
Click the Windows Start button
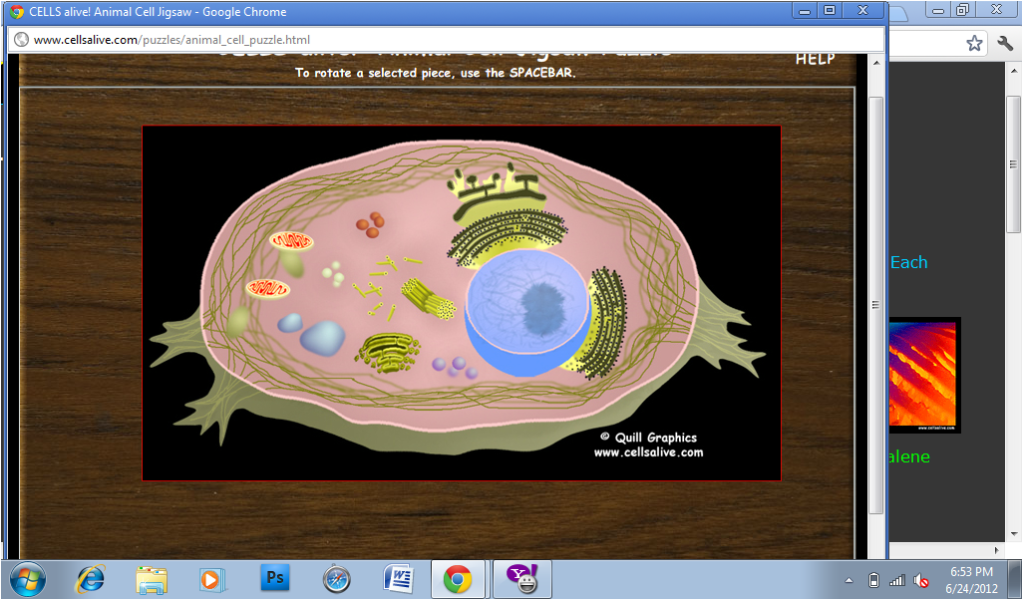(27, 579)
